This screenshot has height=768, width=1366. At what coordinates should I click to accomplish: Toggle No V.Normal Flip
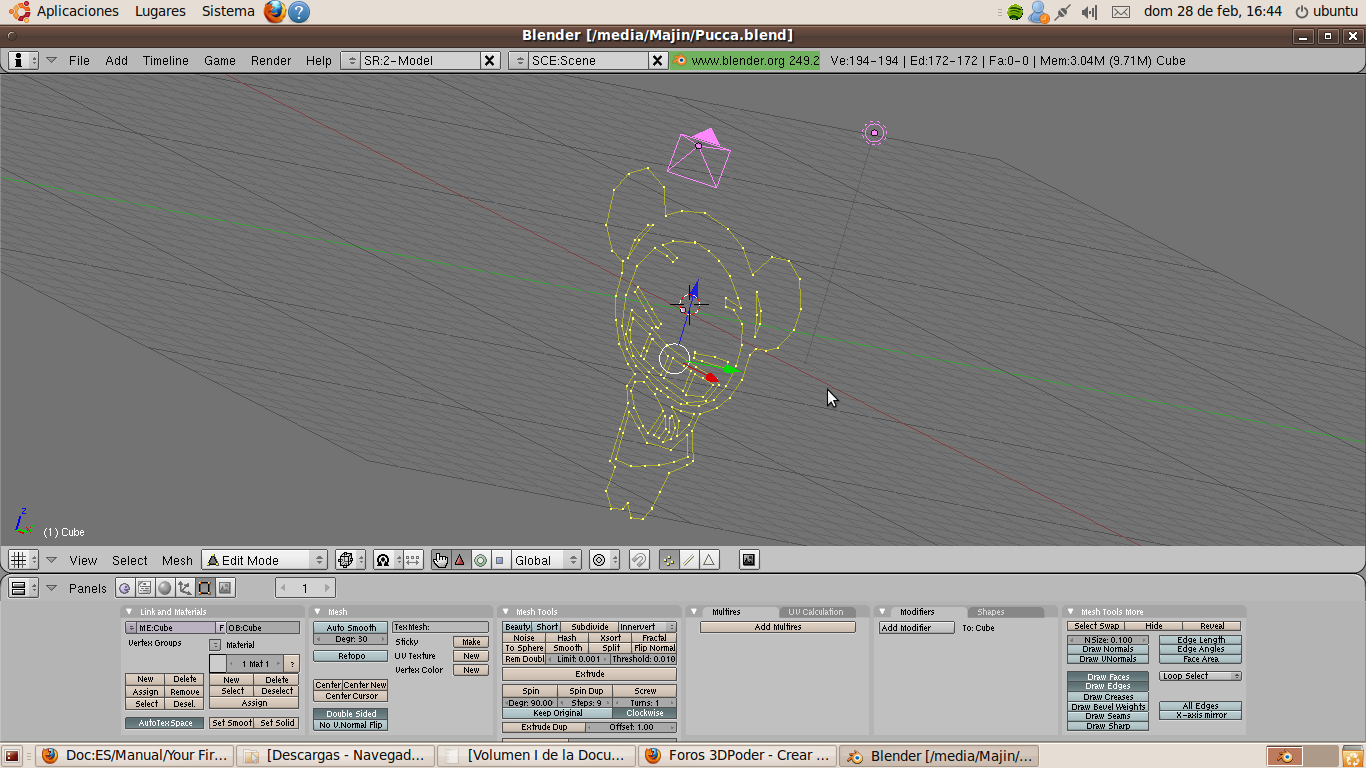pyautogui.click(x=350, y=725)
